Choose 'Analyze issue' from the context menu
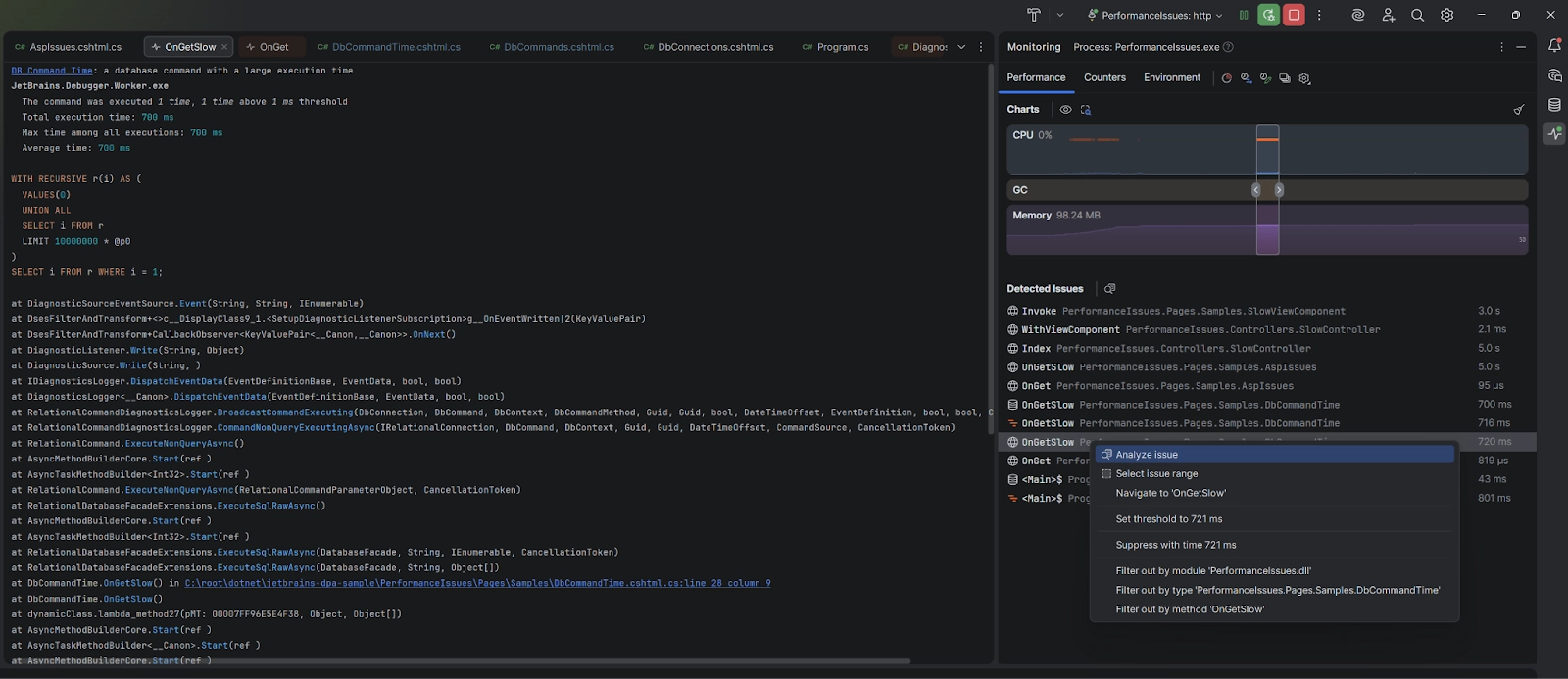Screen dimensions: 1568x679 tap(1147, 455)
